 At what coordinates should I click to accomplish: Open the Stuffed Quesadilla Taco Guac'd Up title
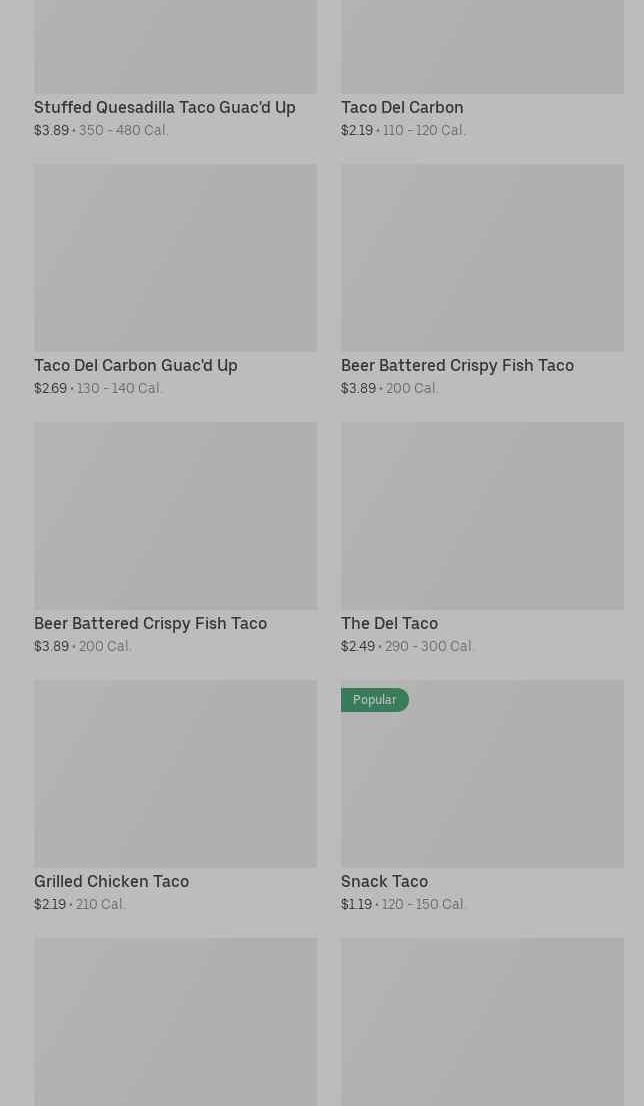coord(165,107)
